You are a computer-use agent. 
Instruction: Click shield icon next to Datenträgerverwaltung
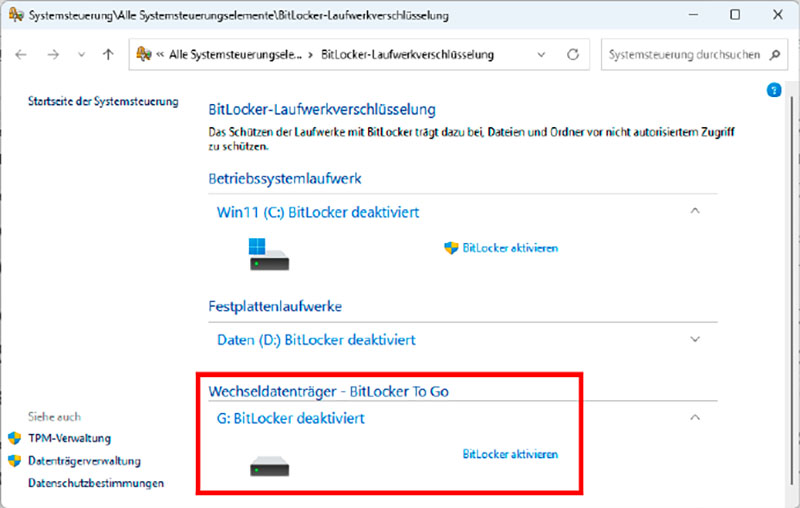(x=15, y=461)
